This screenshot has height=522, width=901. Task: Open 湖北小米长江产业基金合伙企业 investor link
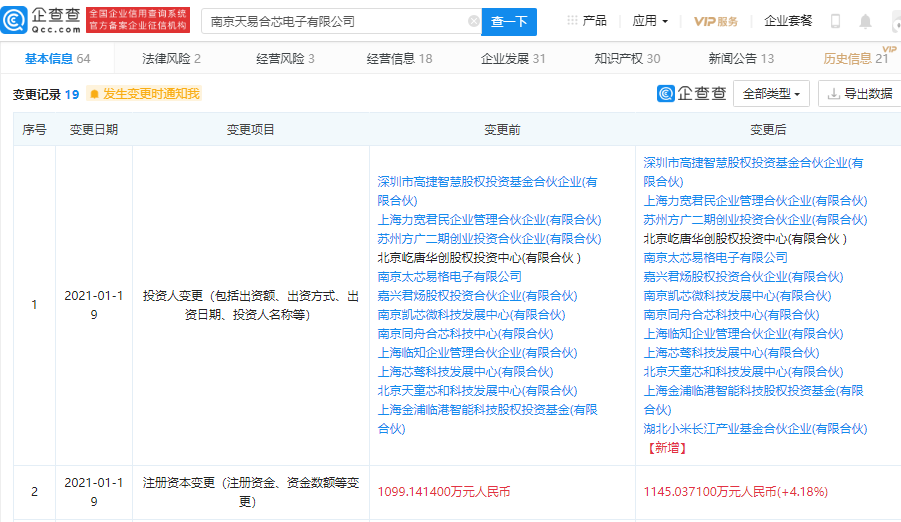click(x=754, y=428)
